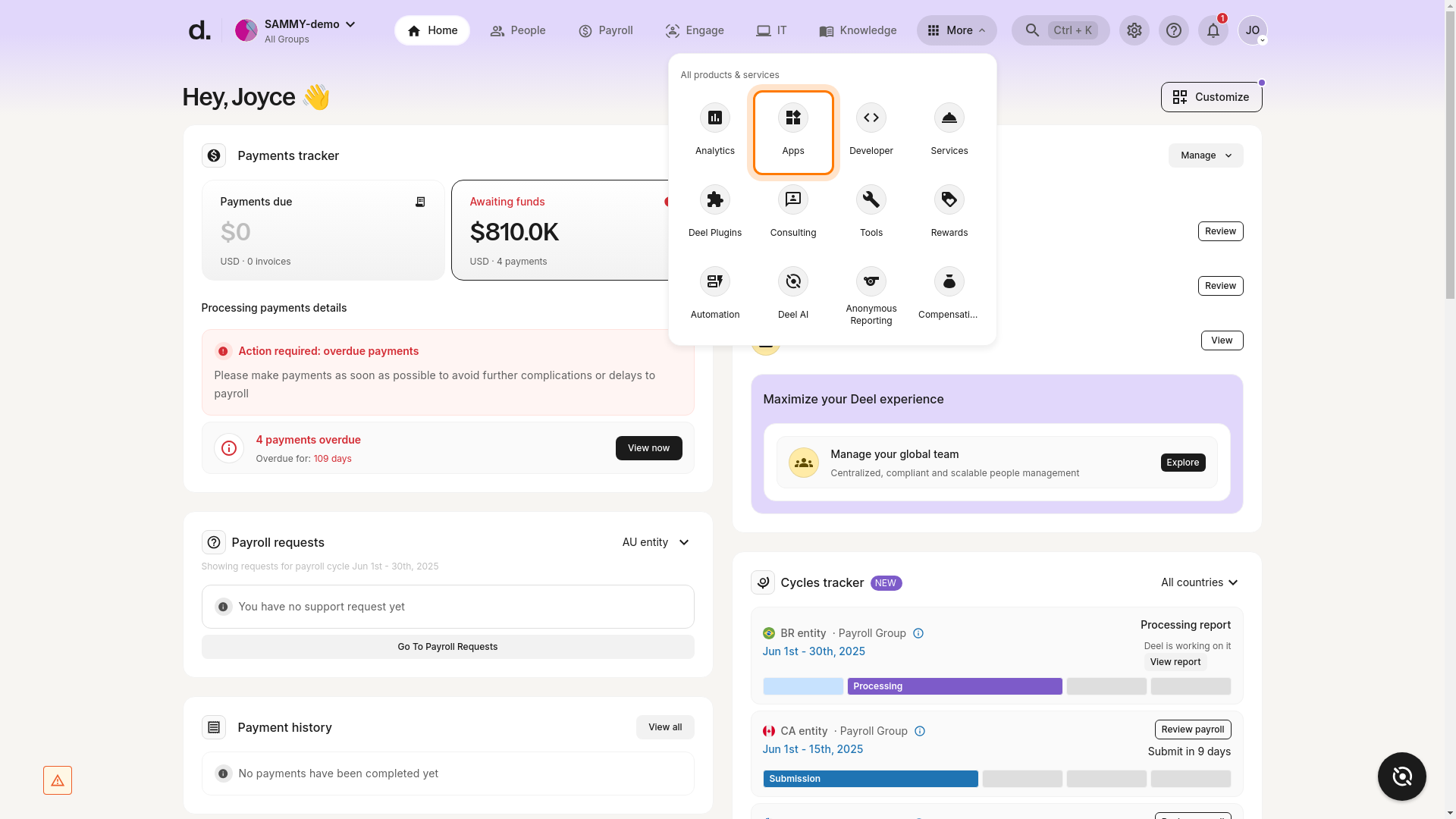1456x819 pixels.
Task: Click the View button below Review buttons
Action: click(x=1222, y=340)
